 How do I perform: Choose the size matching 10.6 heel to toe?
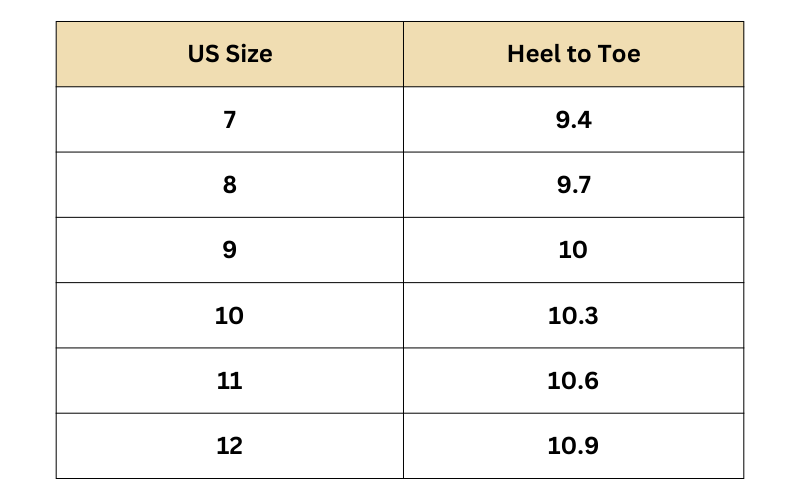tap(230, 381)
